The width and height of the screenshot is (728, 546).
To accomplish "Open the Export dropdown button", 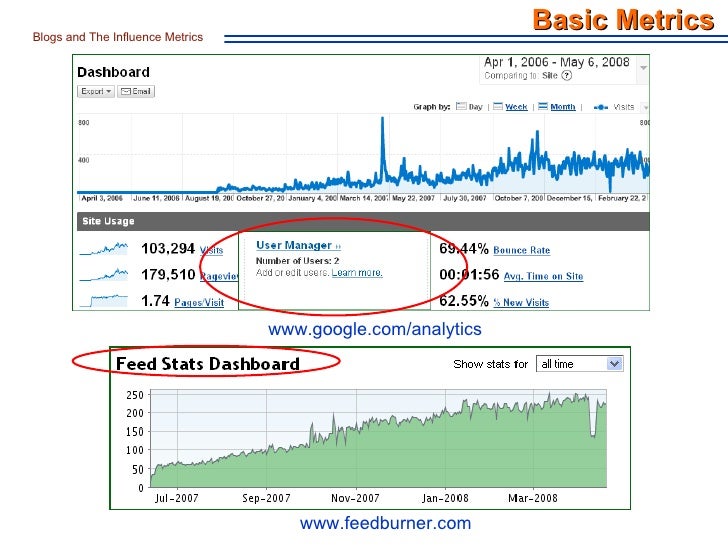I will pyautogui.click(x=96, y=91).
